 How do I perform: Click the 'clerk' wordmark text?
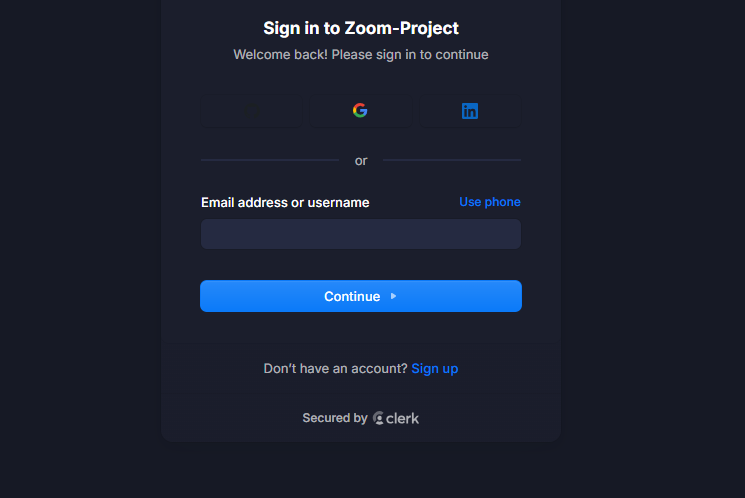pyautogui.click(x=404, y=418)
